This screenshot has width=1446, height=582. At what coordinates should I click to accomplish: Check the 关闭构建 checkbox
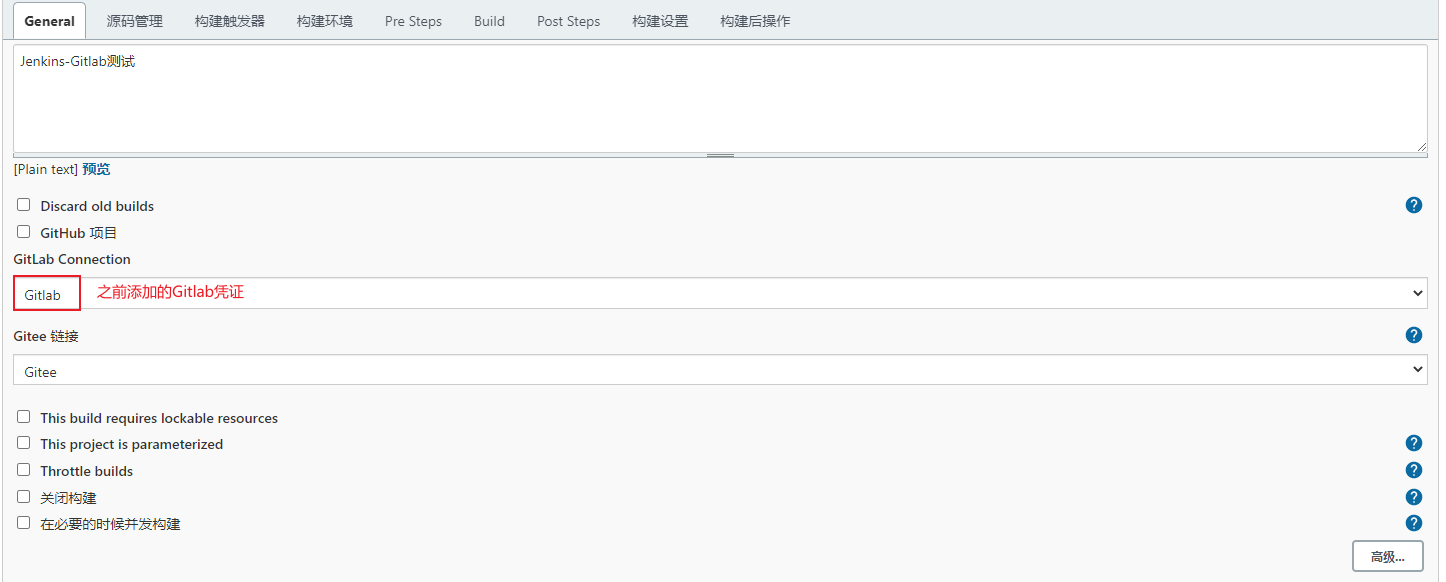click(x=23, y=497)
